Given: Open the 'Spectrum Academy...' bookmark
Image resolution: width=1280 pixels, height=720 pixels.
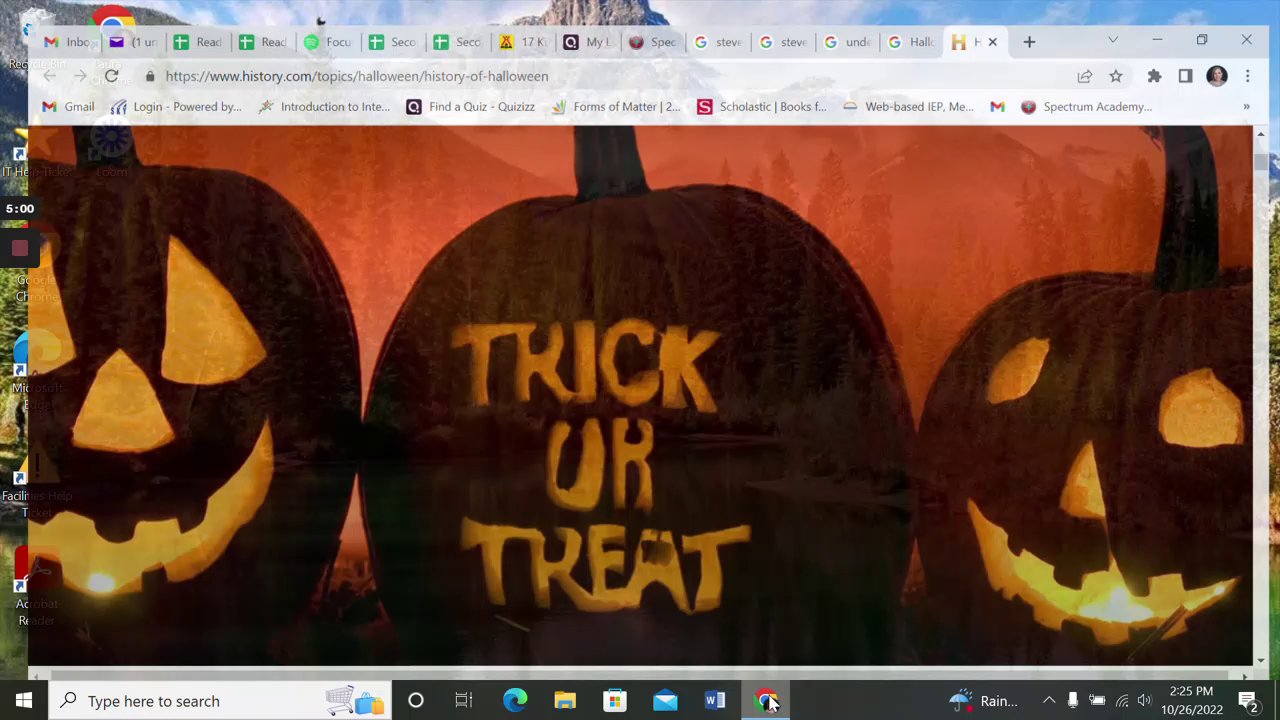Looking at the screenshot, I should (1086, 107).
